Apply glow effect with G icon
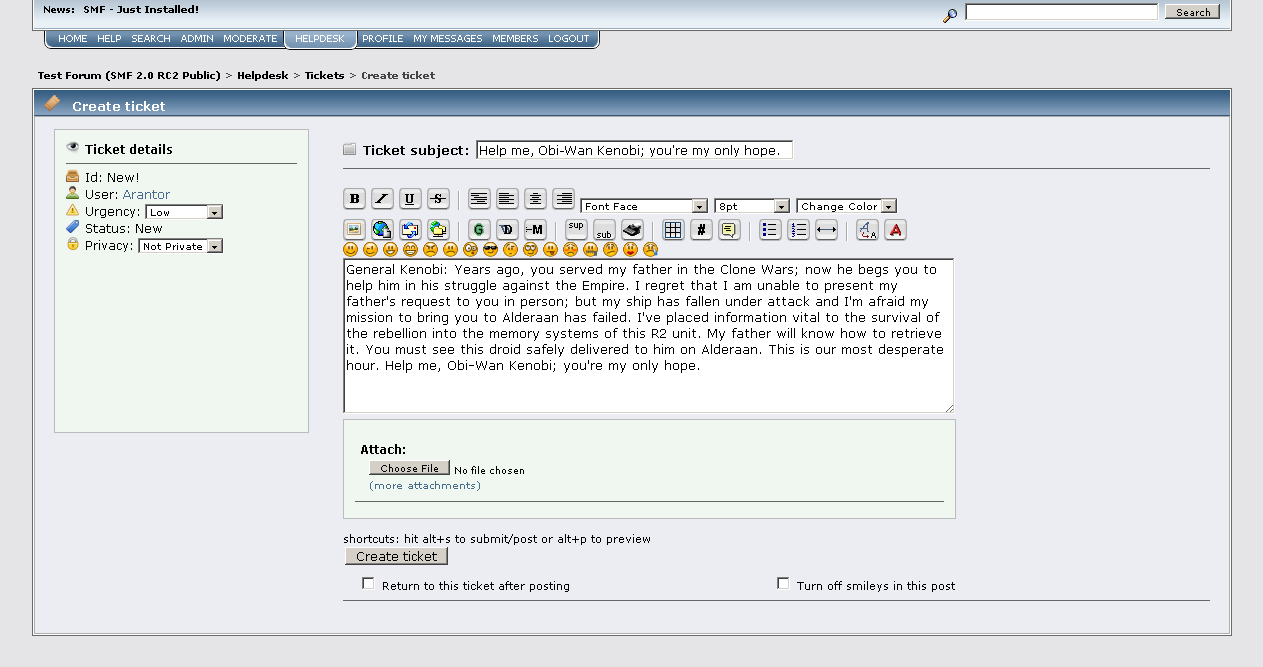Viewport: 1263px width, 667px height. tap(479, 229)
